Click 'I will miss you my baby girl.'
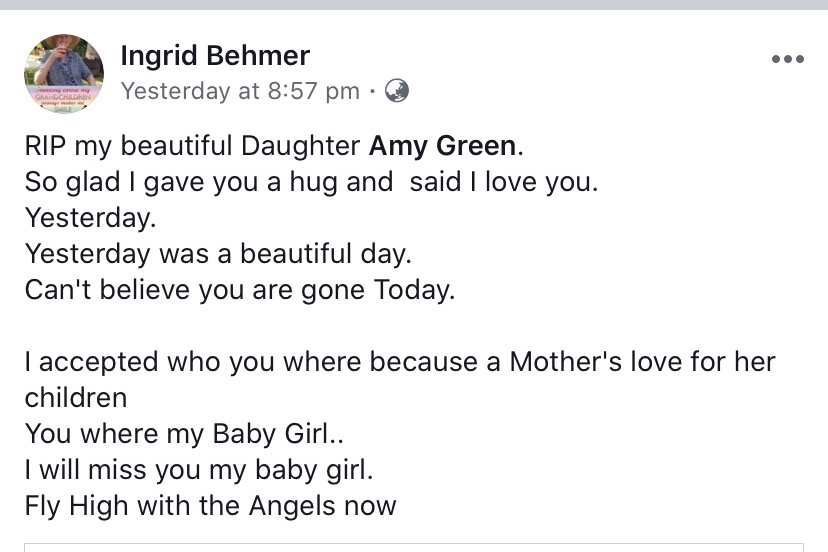 199,470
